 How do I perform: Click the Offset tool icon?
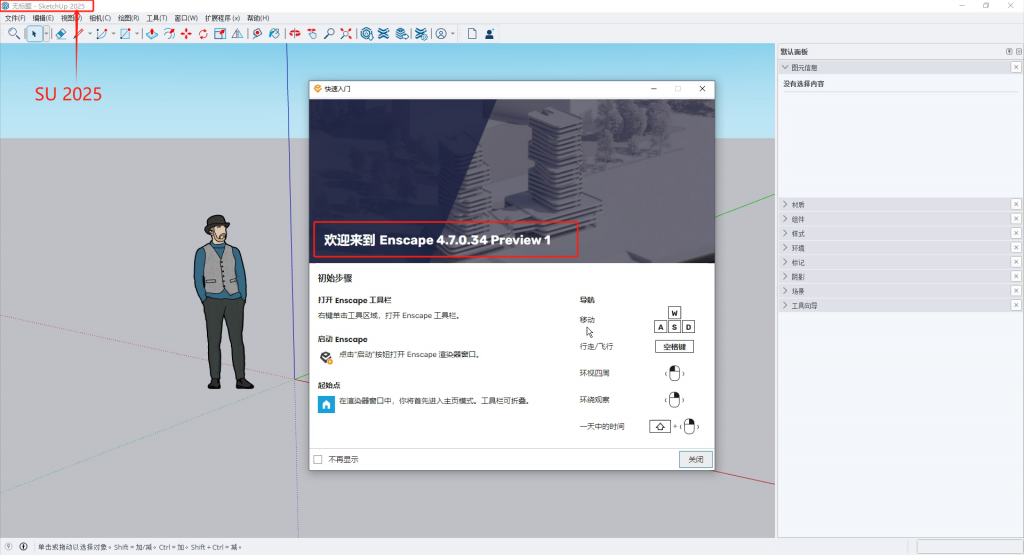(x=169, y=33)
